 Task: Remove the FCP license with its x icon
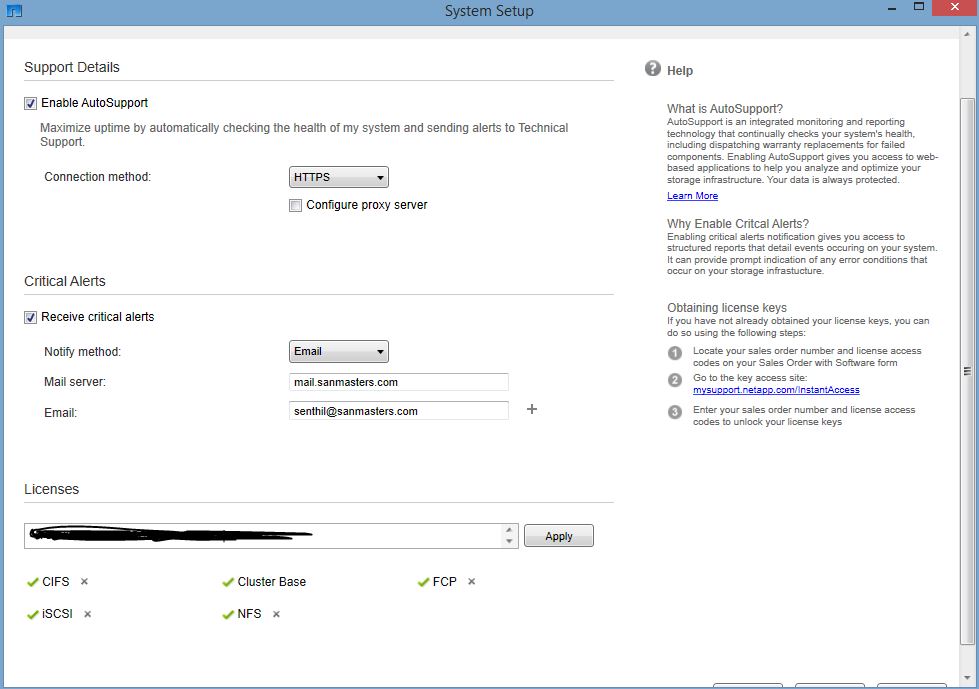[x=470, y=580]
